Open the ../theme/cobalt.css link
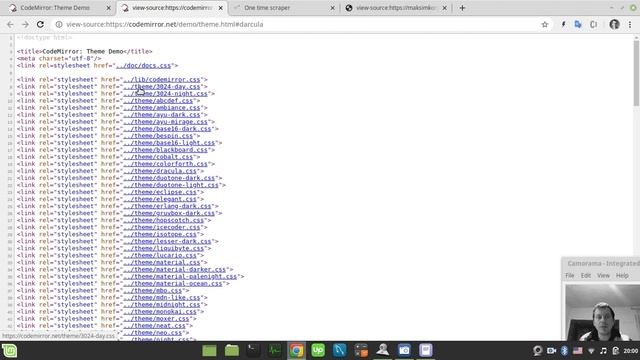The width and height of the screenshot is (640, 360). 158,157
